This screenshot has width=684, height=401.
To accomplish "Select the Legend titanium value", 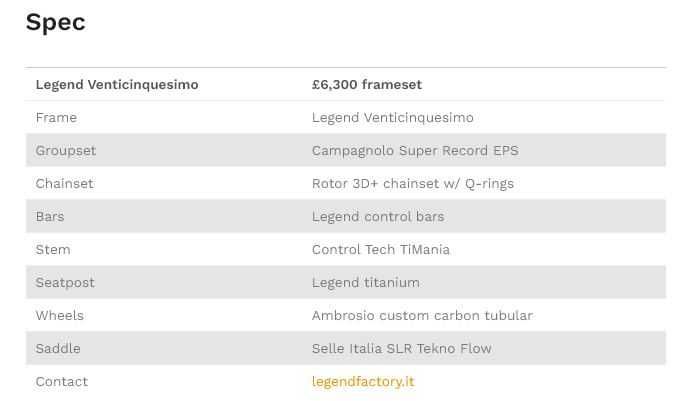I will 366,283.
